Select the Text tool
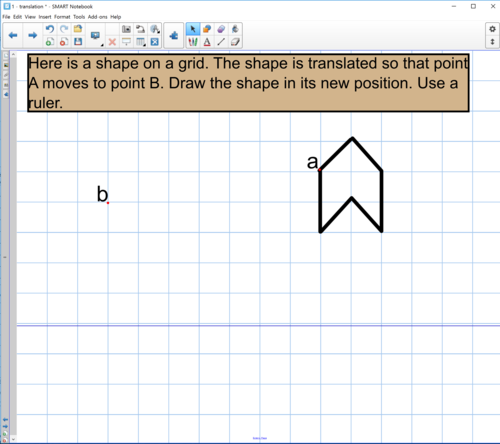This screenshot has width=500, height=444. pos(207,42)
